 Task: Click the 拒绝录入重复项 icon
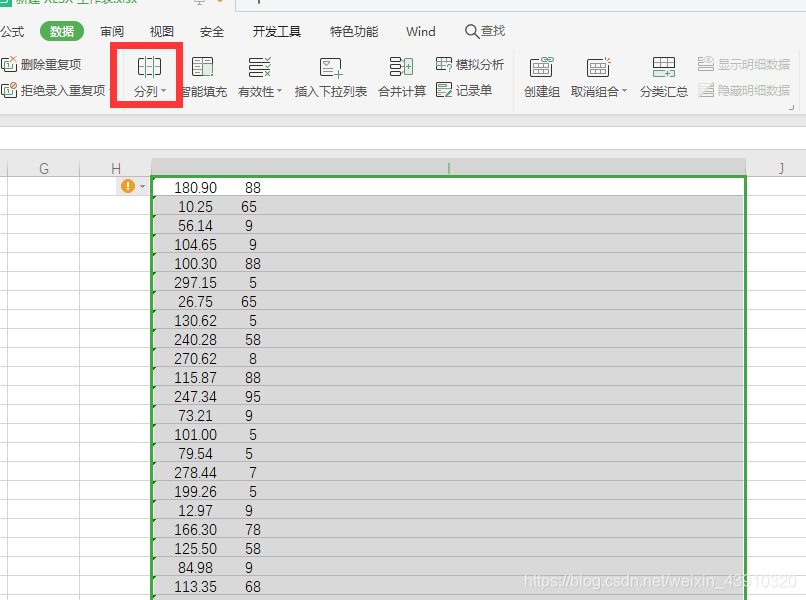(9, 90)
